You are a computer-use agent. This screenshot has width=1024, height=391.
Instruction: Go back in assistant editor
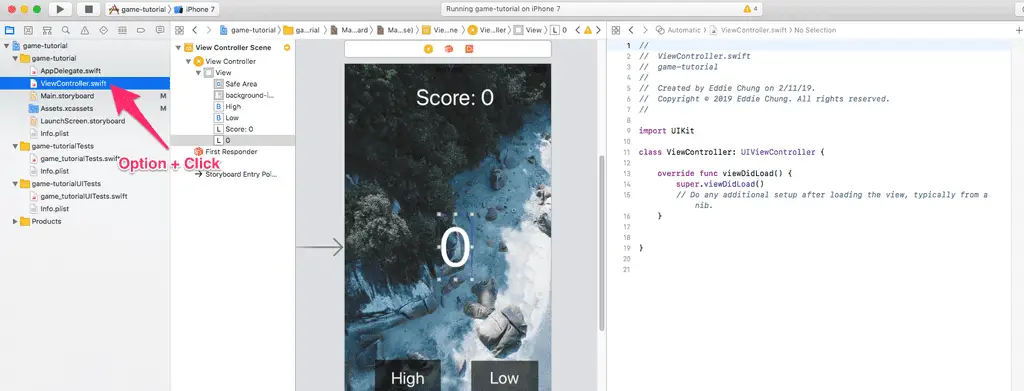tap(631, 30)
